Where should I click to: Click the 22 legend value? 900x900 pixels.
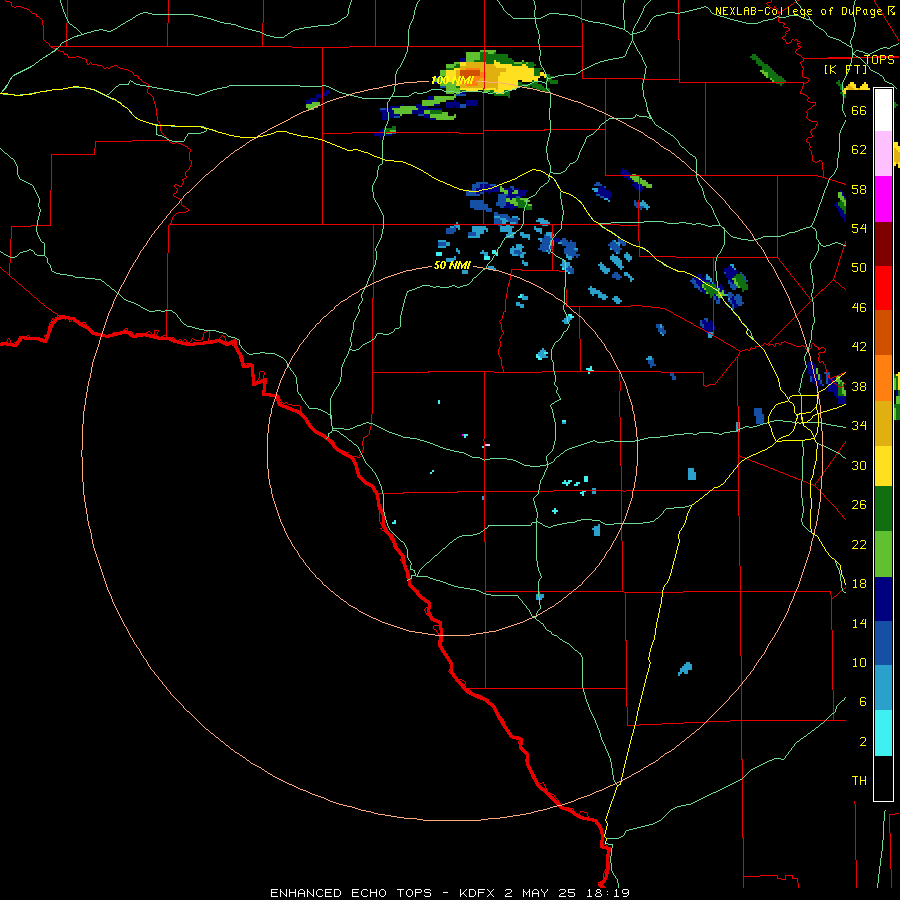pos(859,544)
